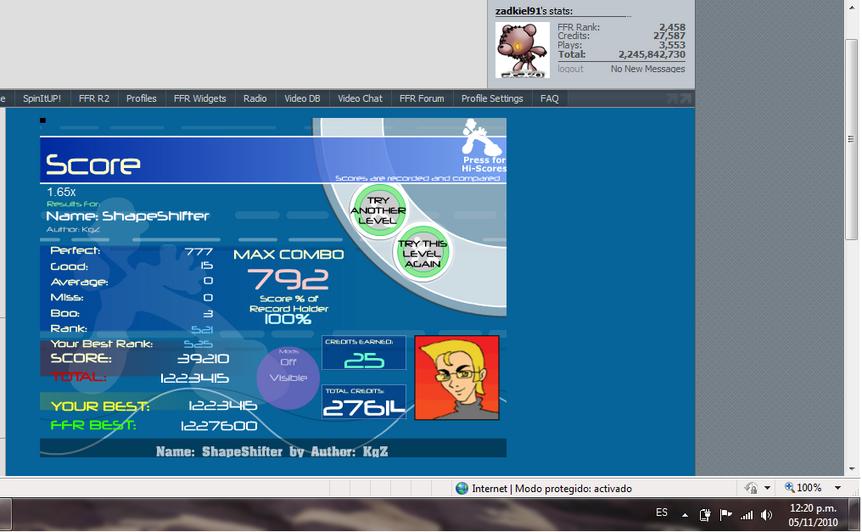The width and height of the screenshot is (862, 532).
Task: Click the zoom magnifier icon
Action: (789, 487)
